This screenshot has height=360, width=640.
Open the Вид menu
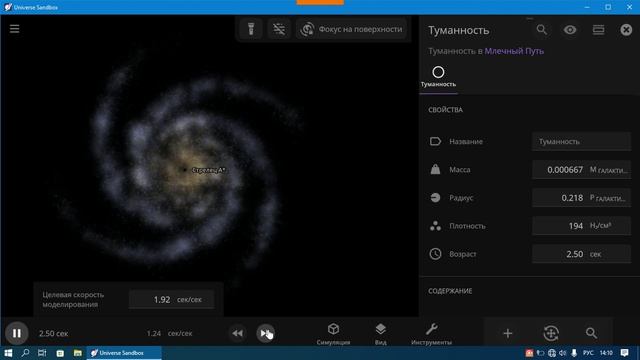pyautogui.click(x=380, y=334)
